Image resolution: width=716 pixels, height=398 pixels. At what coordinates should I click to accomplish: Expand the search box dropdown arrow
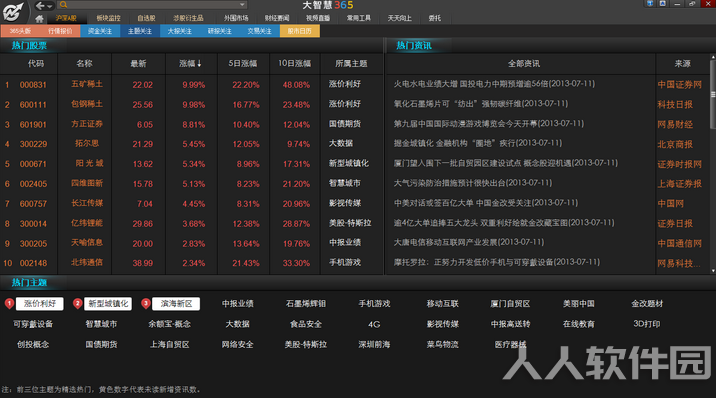(242, 5)
